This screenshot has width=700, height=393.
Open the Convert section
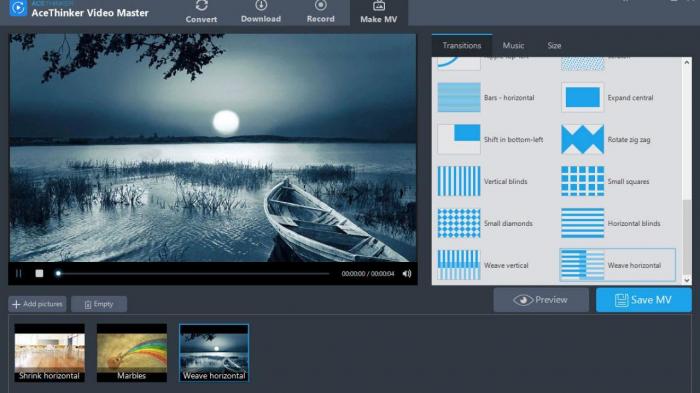click(201, 12)
